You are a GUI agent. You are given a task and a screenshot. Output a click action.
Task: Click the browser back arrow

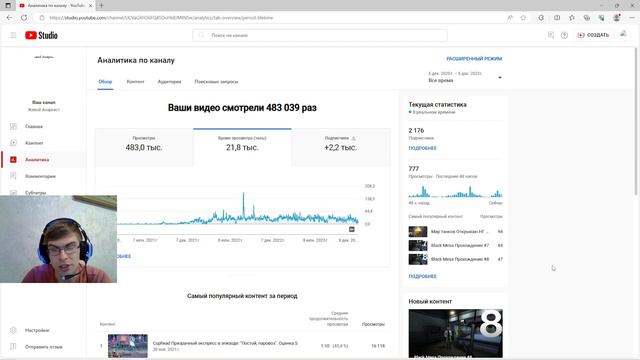coord(9,18)
